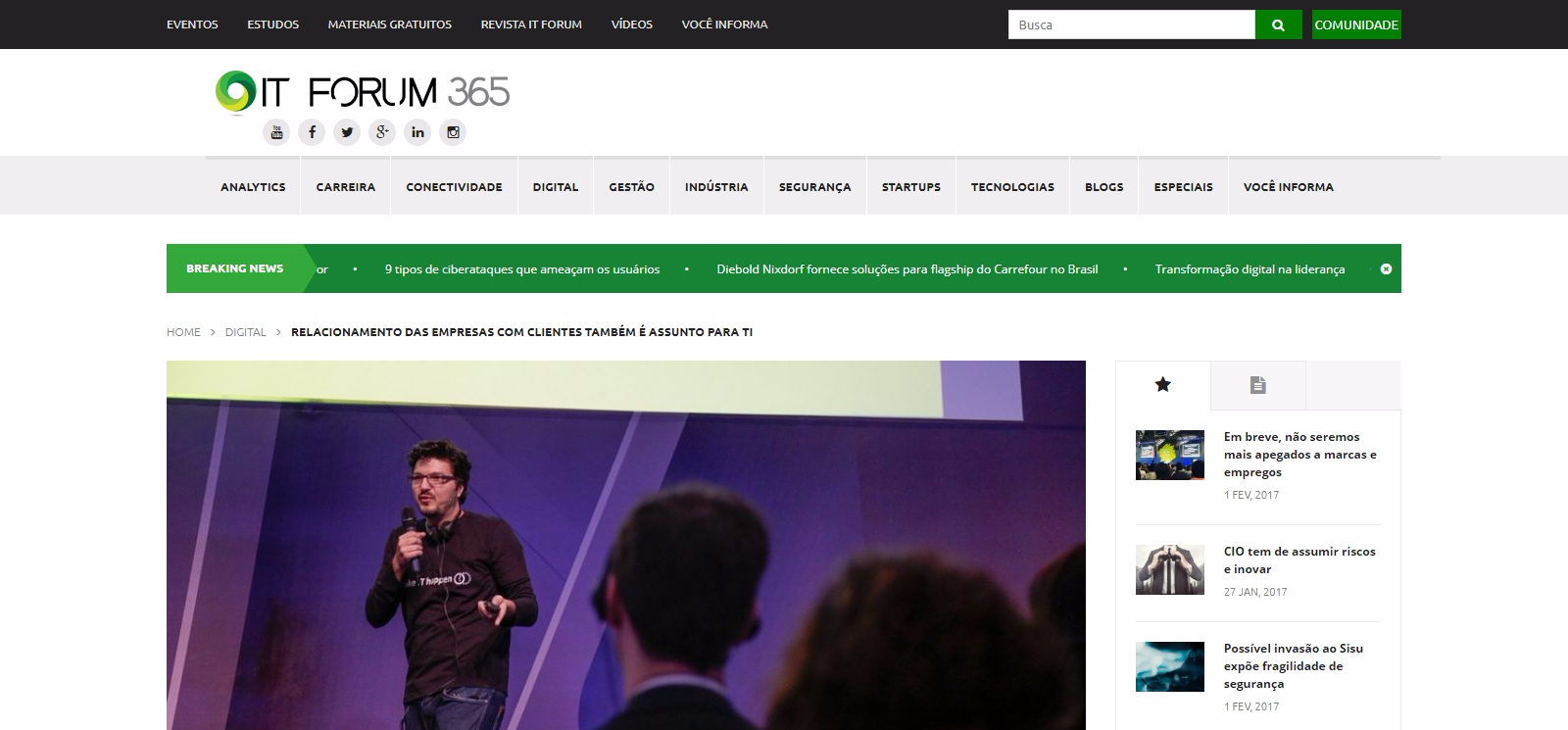Click the IT Forum 365 logo

[363, 92]
